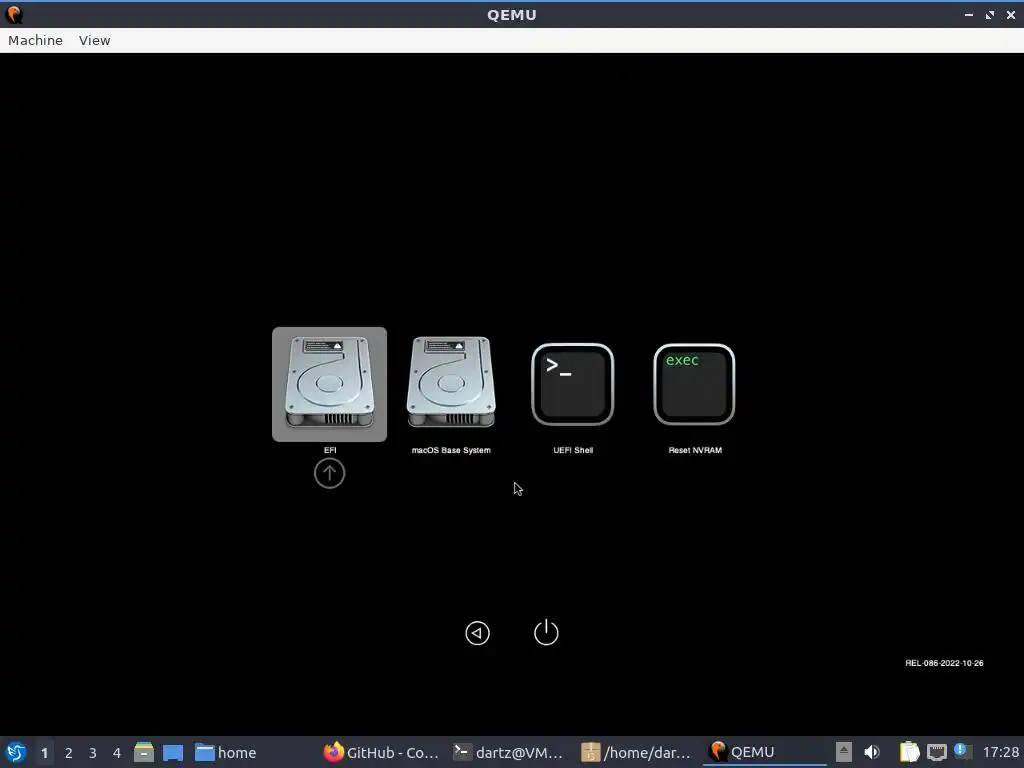Screen dimensions: 1024x768
Task: Open the Machine menu
Action: pyautogui.click(x=35, y=40)
